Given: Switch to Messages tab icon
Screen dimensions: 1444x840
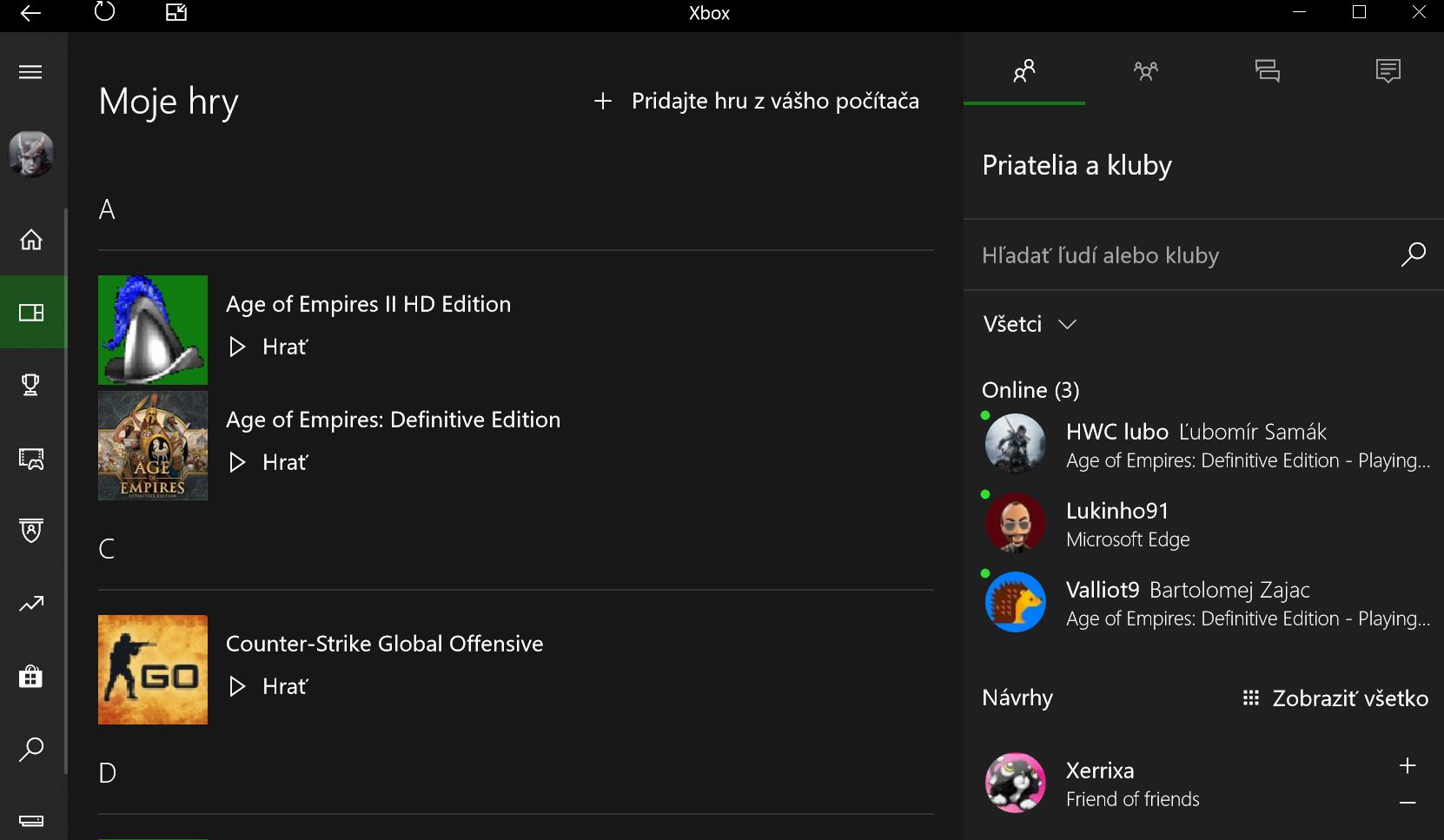Looking at the screenshot, I should click(x=1268, y=70).
